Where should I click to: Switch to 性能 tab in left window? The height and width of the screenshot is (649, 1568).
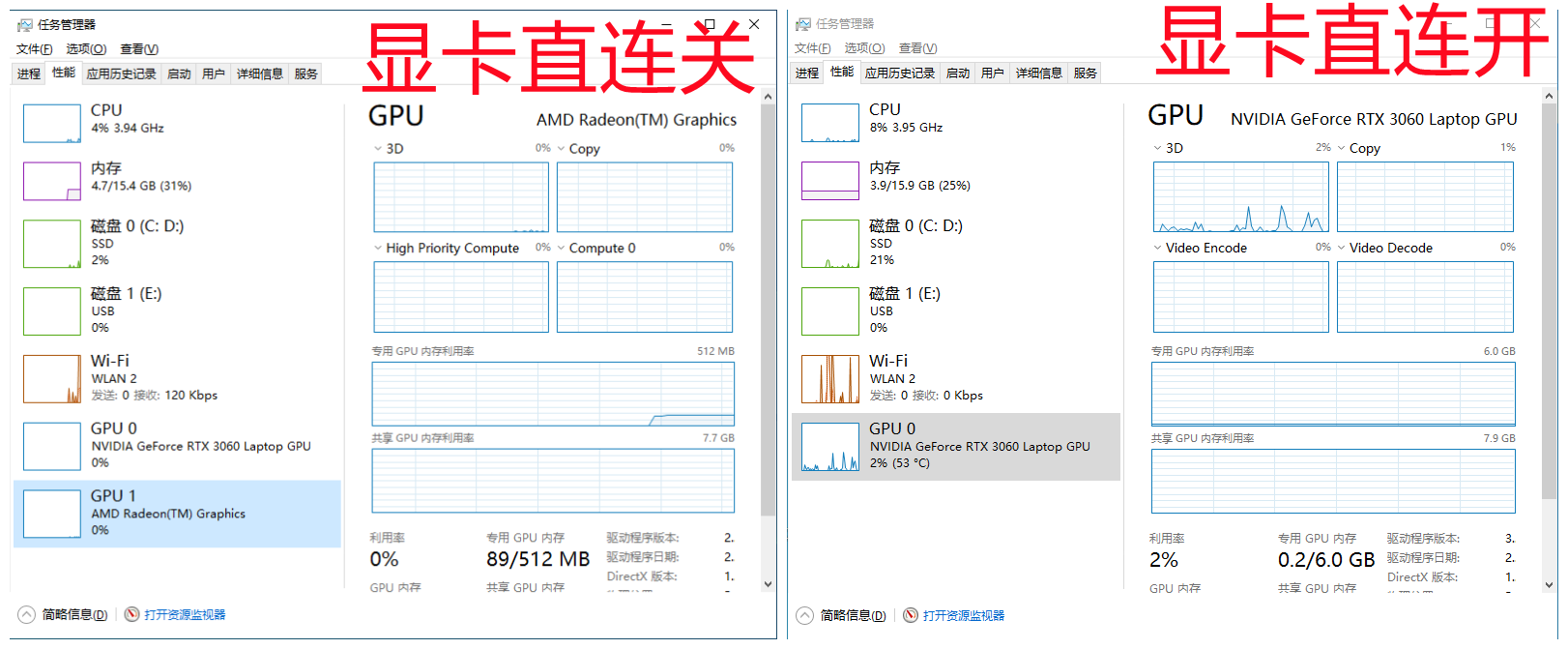pyautogui.click(x=64, y=73)
